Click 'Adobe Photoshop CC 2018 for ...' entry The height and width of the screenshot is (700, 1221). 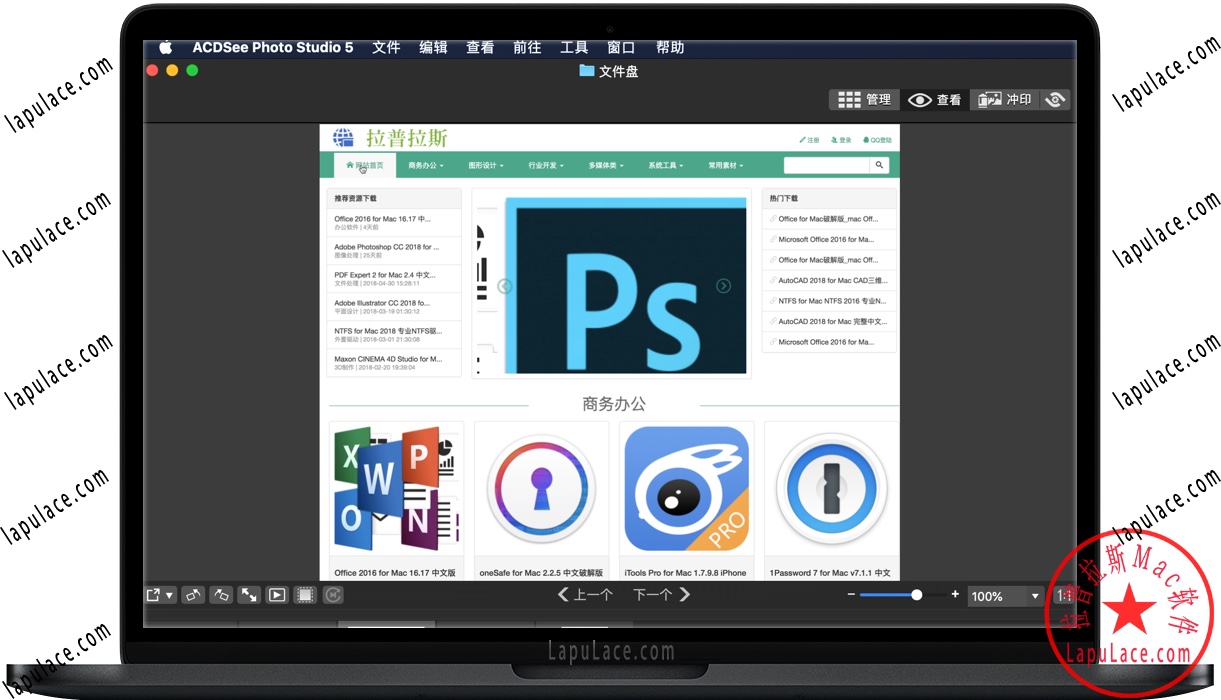(x=386, y=246)
